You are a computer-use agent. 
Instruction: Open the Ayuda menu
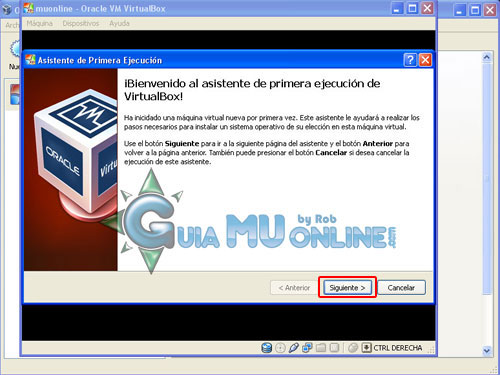[119, 23]
